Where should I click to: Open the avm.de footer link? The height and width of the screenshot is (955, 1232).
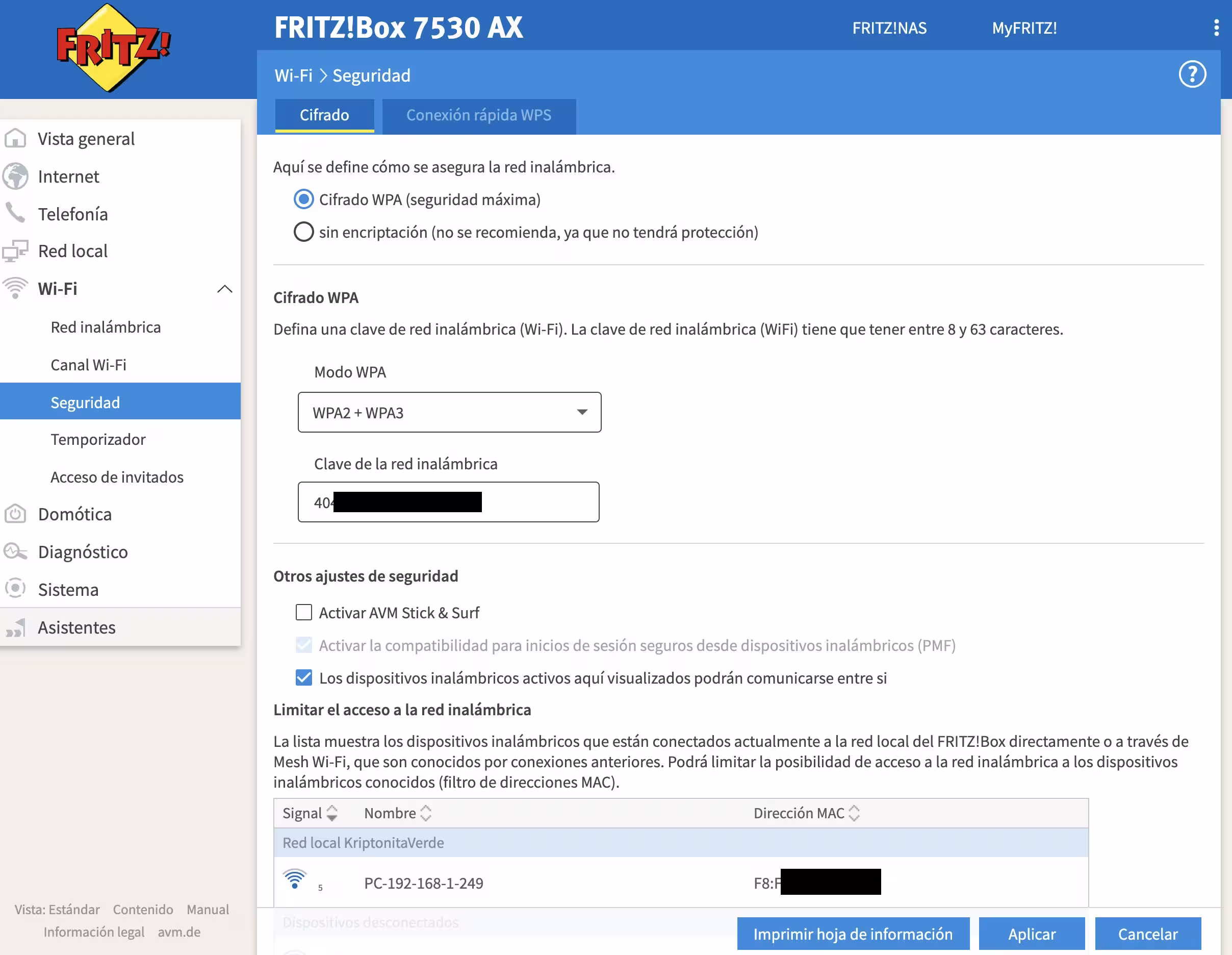[179, 932]
